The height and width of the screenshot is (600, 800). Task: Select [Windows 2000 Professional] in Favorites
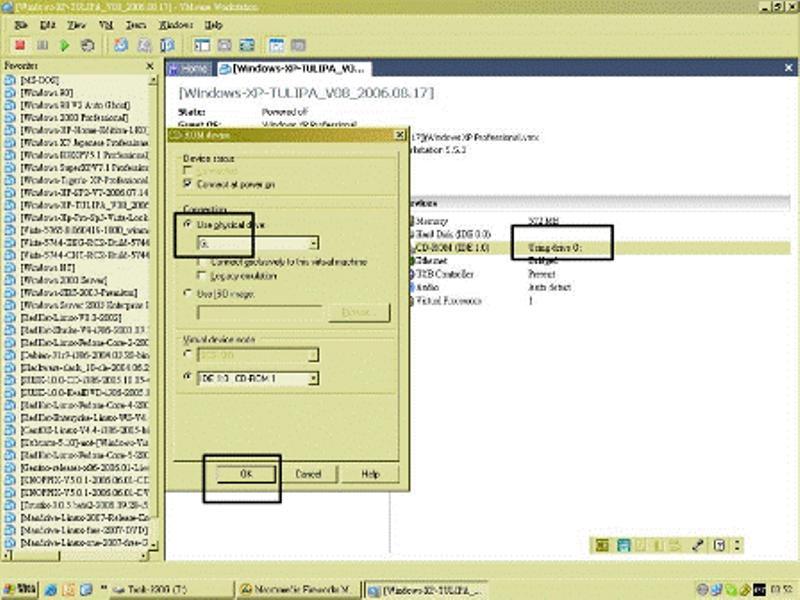(x=74, y=117)
